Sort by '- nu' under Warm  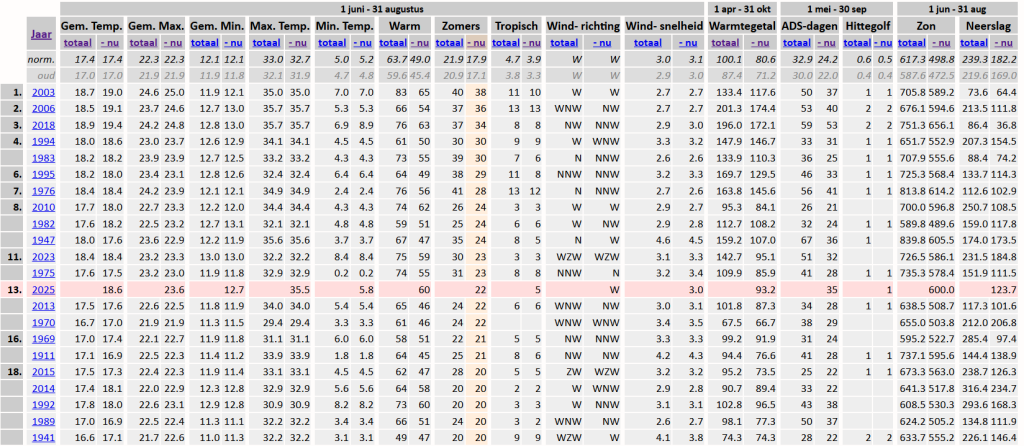(x=420, y=43)
